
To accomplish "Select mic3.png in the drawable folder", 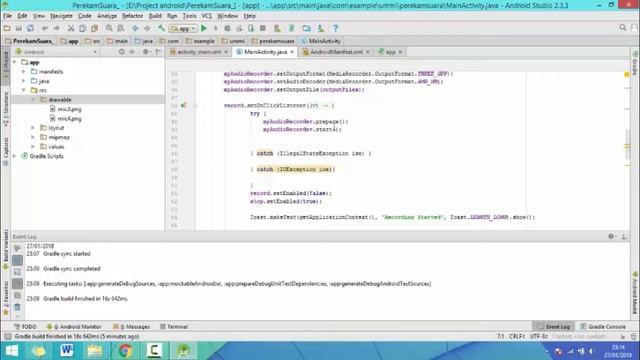I will 65,109.
